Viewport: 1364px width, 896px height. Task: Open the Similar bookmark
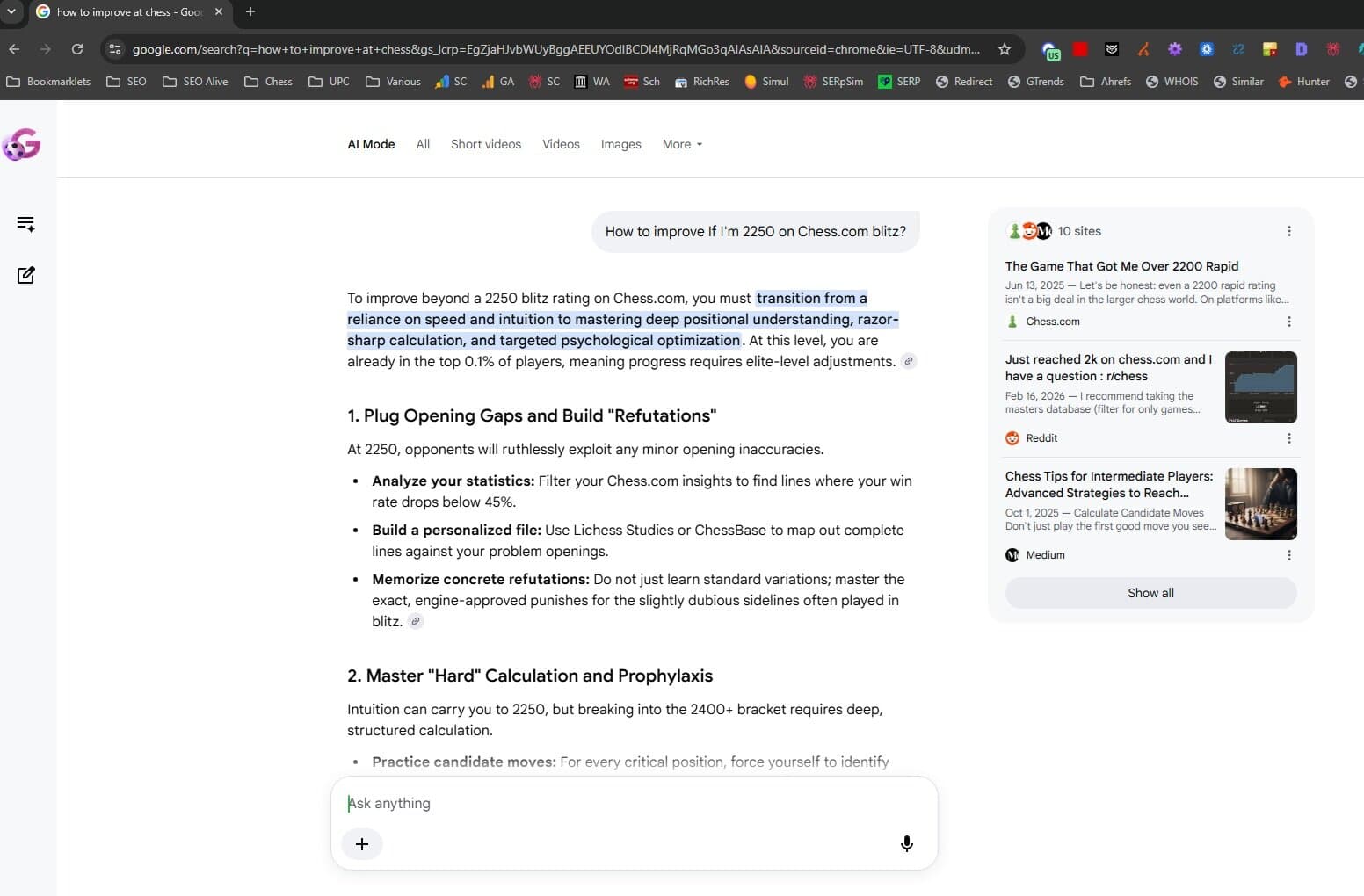click(1237, 82)
